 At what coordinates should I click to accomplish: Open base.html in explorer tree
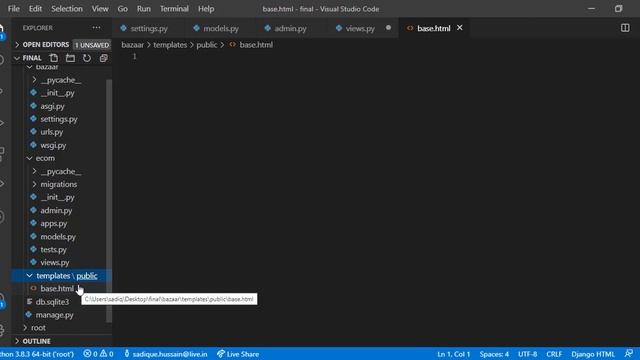[57, 289]
